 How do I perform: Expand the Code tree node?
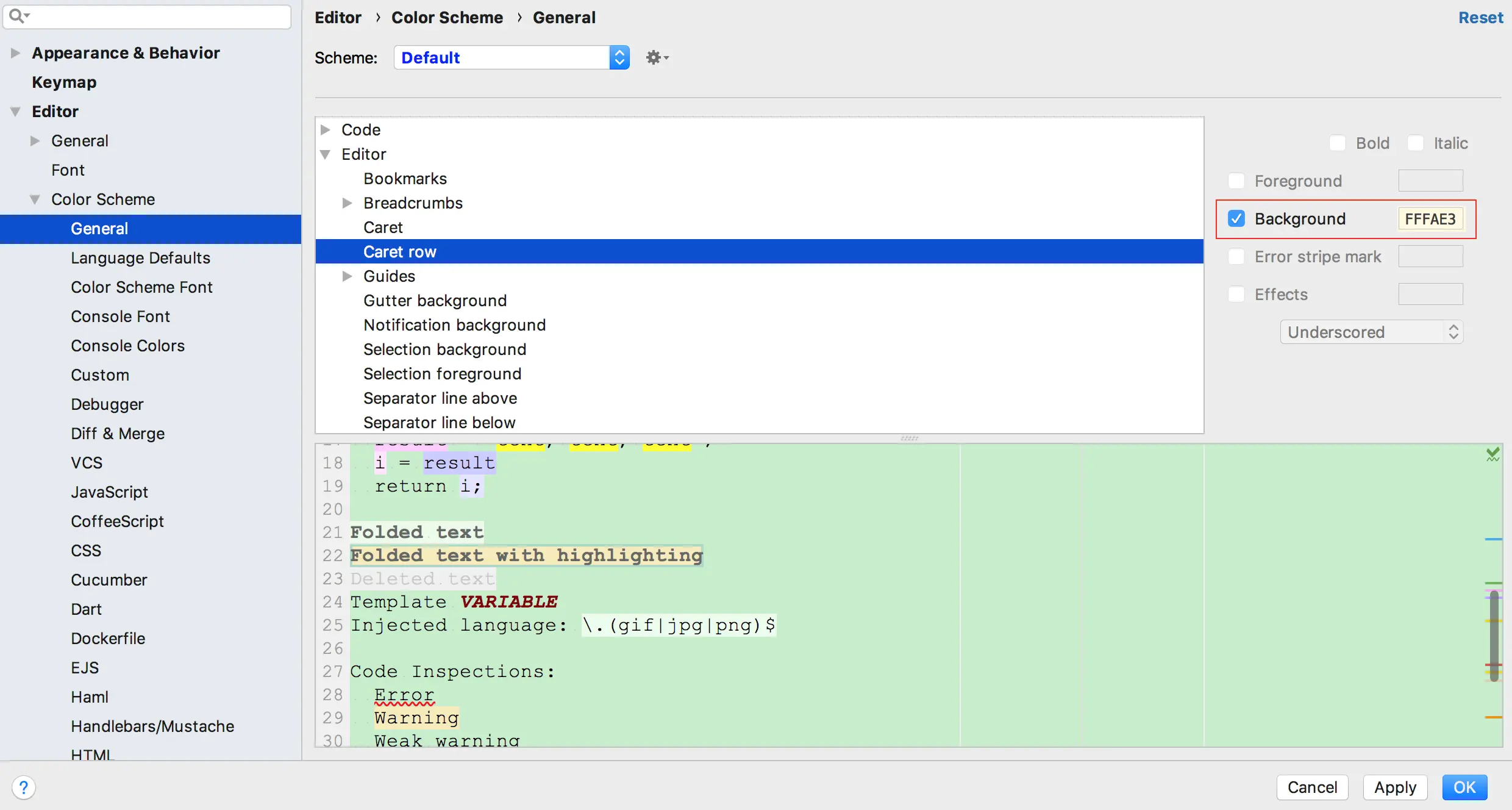326,130
